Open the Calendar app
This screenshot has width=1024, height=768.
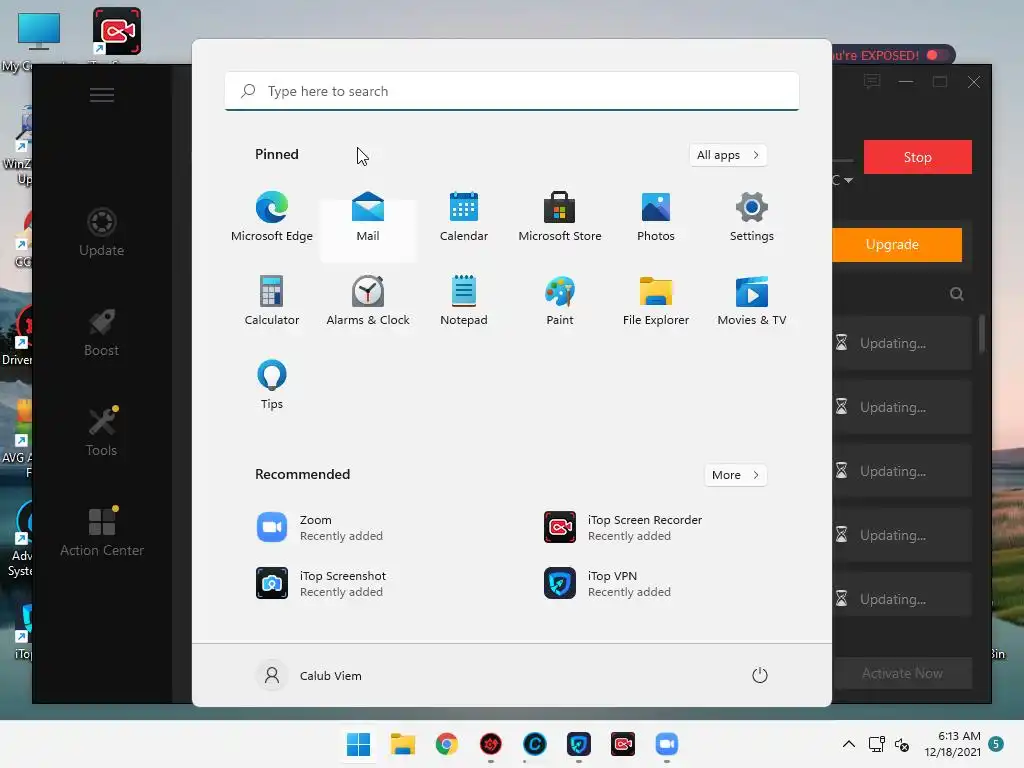464,217
